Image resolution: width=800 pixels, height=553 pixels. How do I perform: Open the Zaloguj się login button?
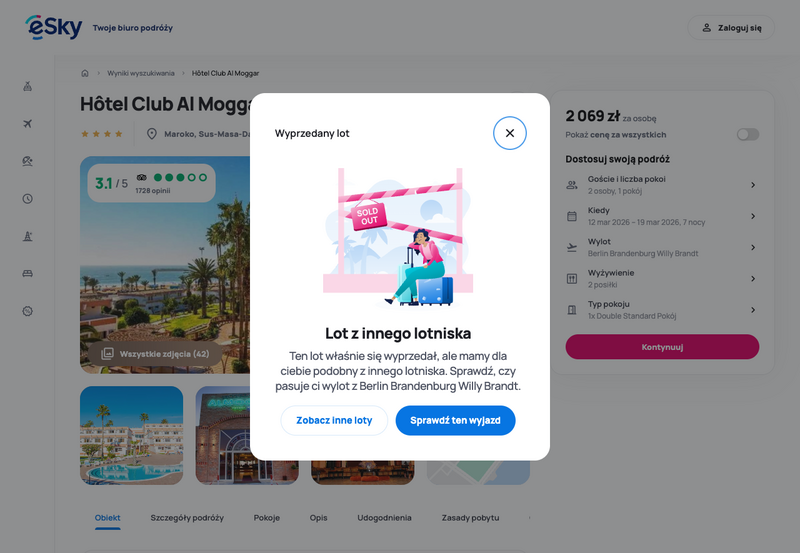731,28
